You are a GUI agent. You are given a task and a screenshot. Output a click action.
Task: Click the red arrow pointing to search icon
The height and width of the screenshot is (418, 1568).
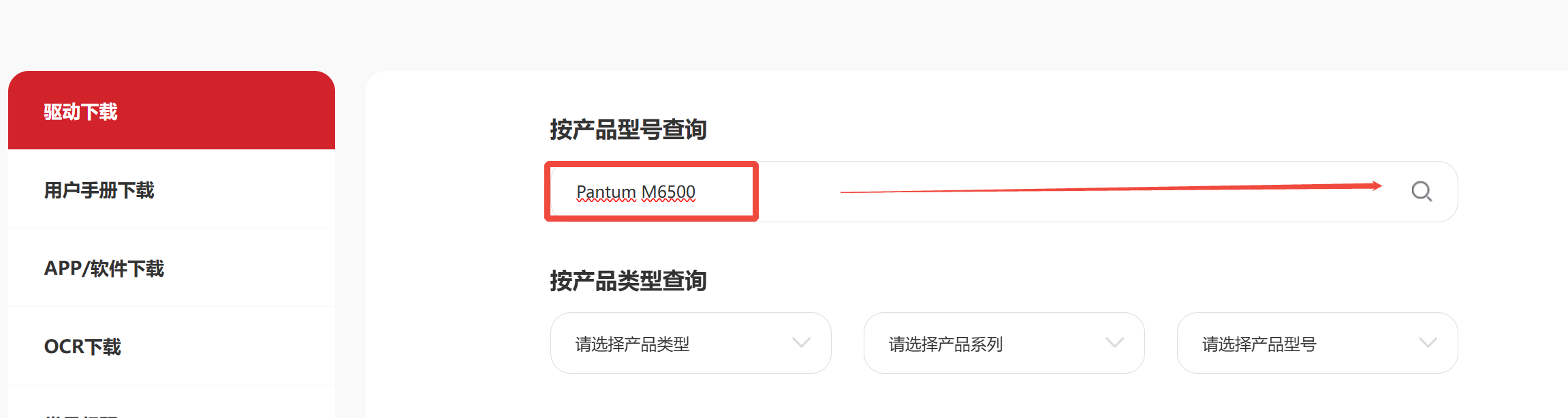pyautogui.click(x=1111, y=189)
